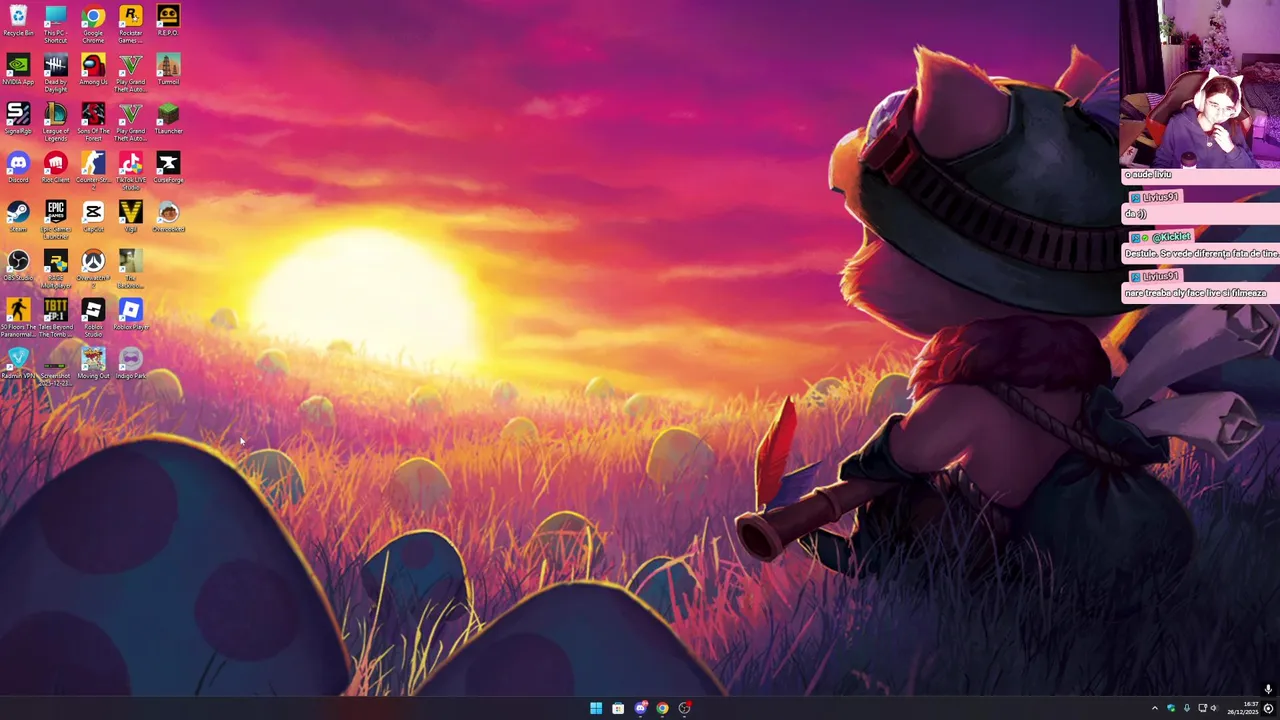Launch the Dead by Daylight shortcut
The width and height of the screenshot is (1280, 720).
[56, 73]
